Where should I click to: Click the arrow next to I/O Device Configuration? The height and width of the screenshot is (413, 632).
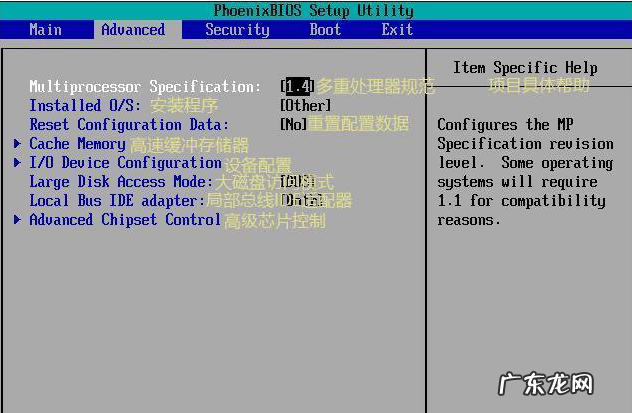pos(18,163)
